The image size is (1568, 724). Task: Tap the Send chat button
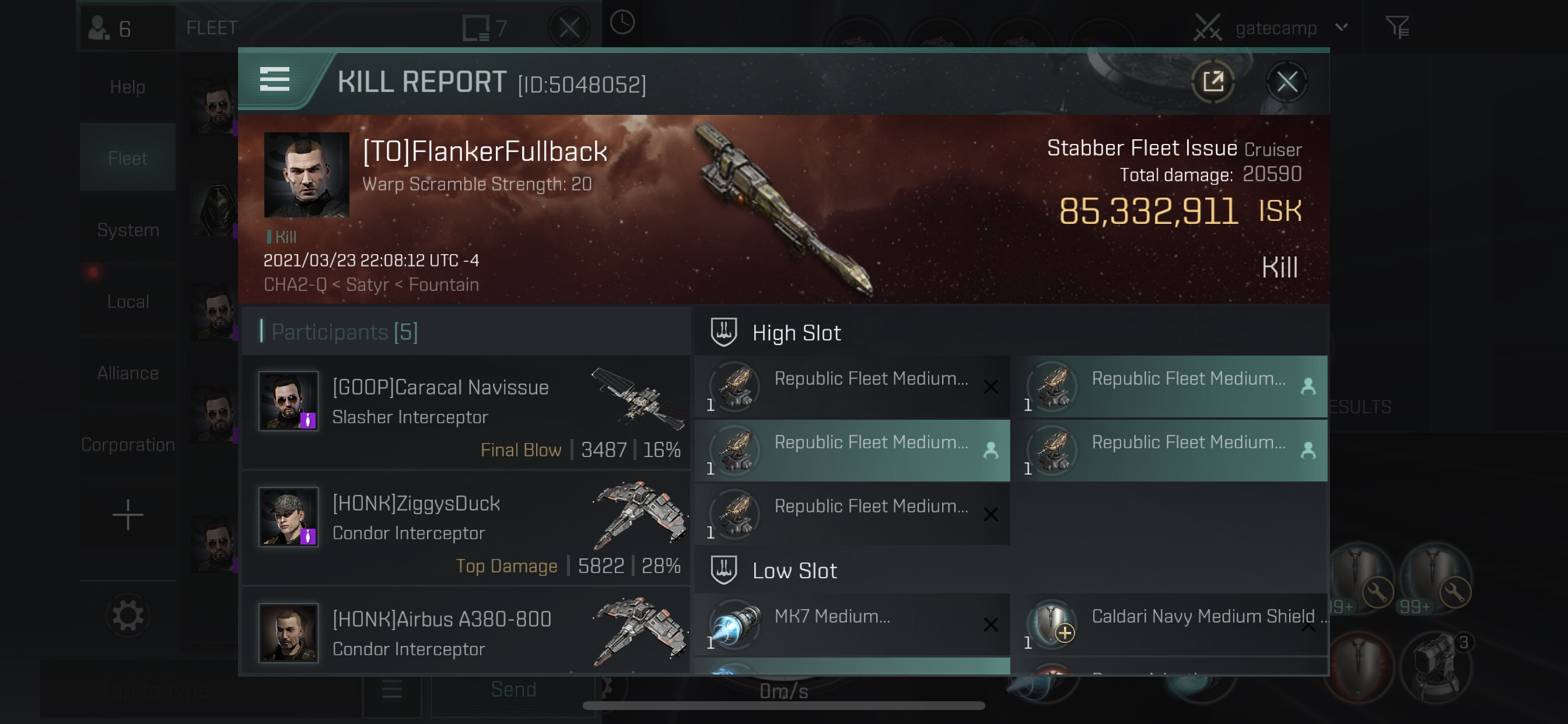coord(513,690)
